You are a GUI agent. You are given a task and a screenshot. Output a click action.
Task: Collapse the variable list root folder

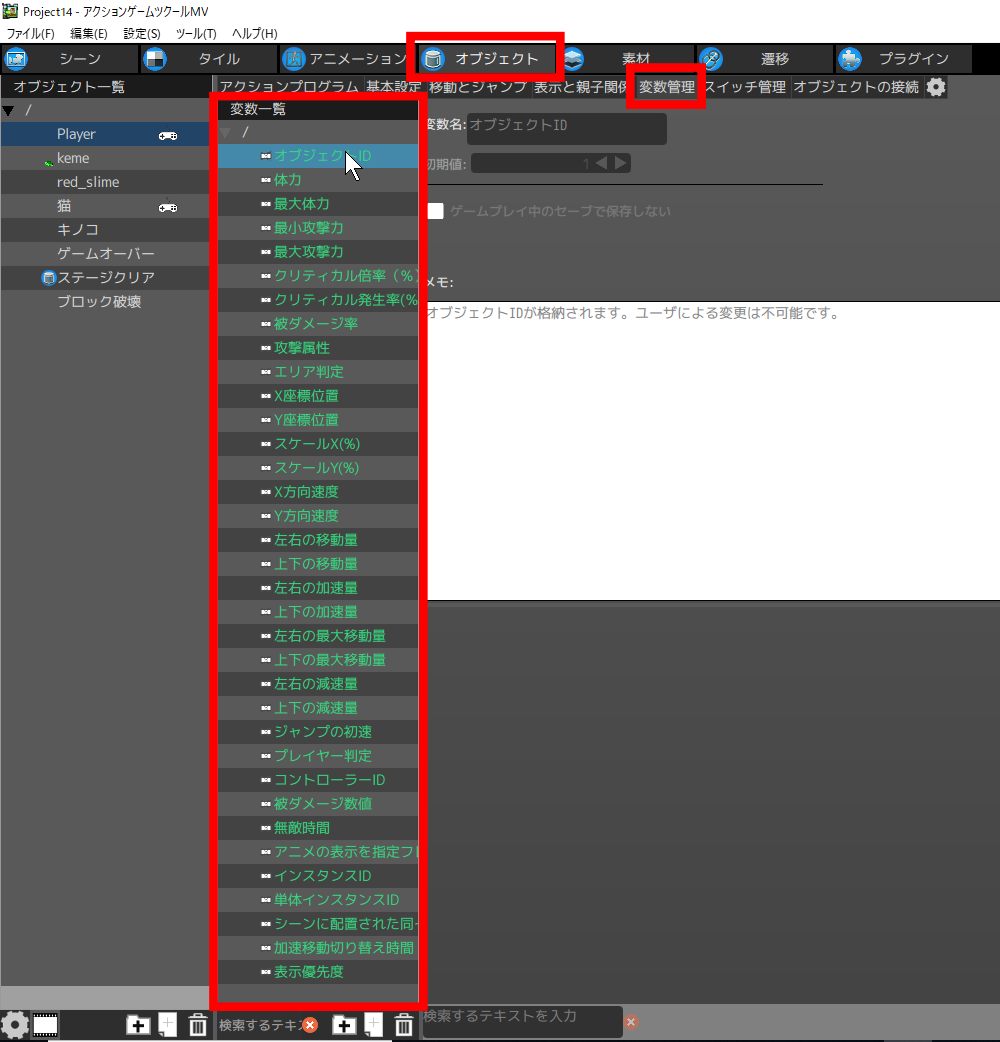pyautogui.click(x=226, y=132)
